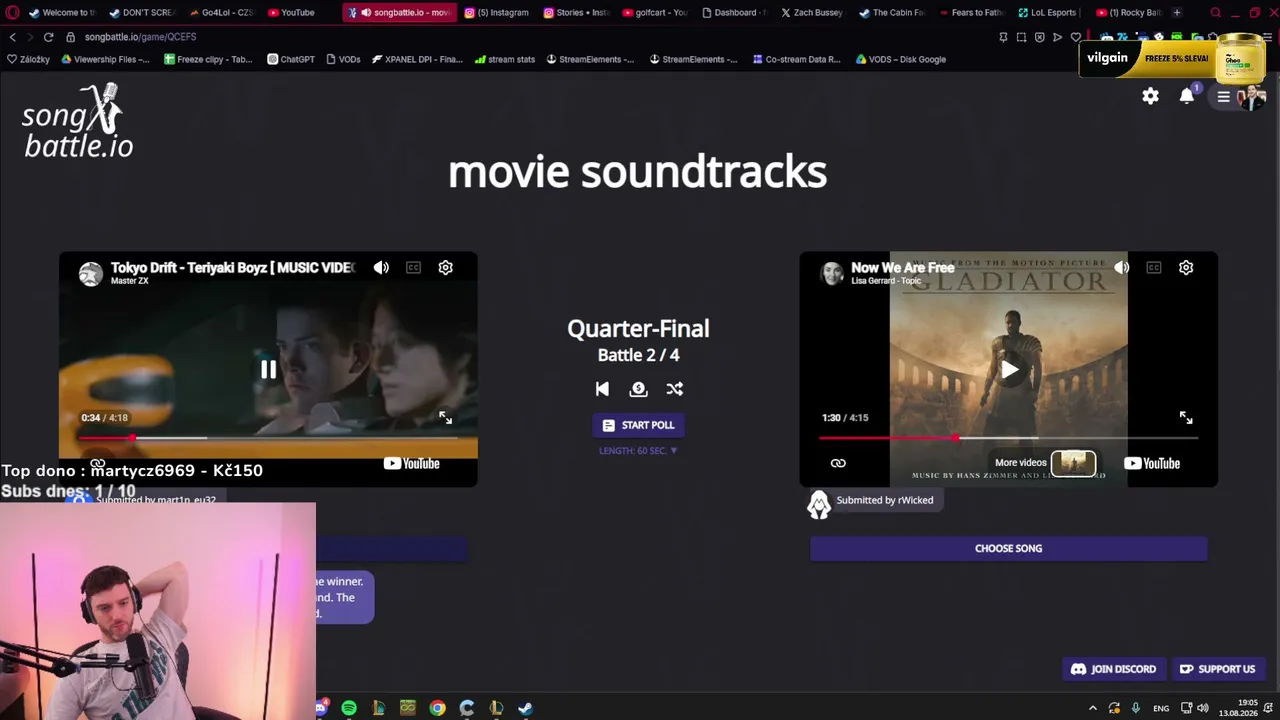This screenshot has width=1280, height=720.
Task: Click the songbattle.io logo
Action: point(78,121)
